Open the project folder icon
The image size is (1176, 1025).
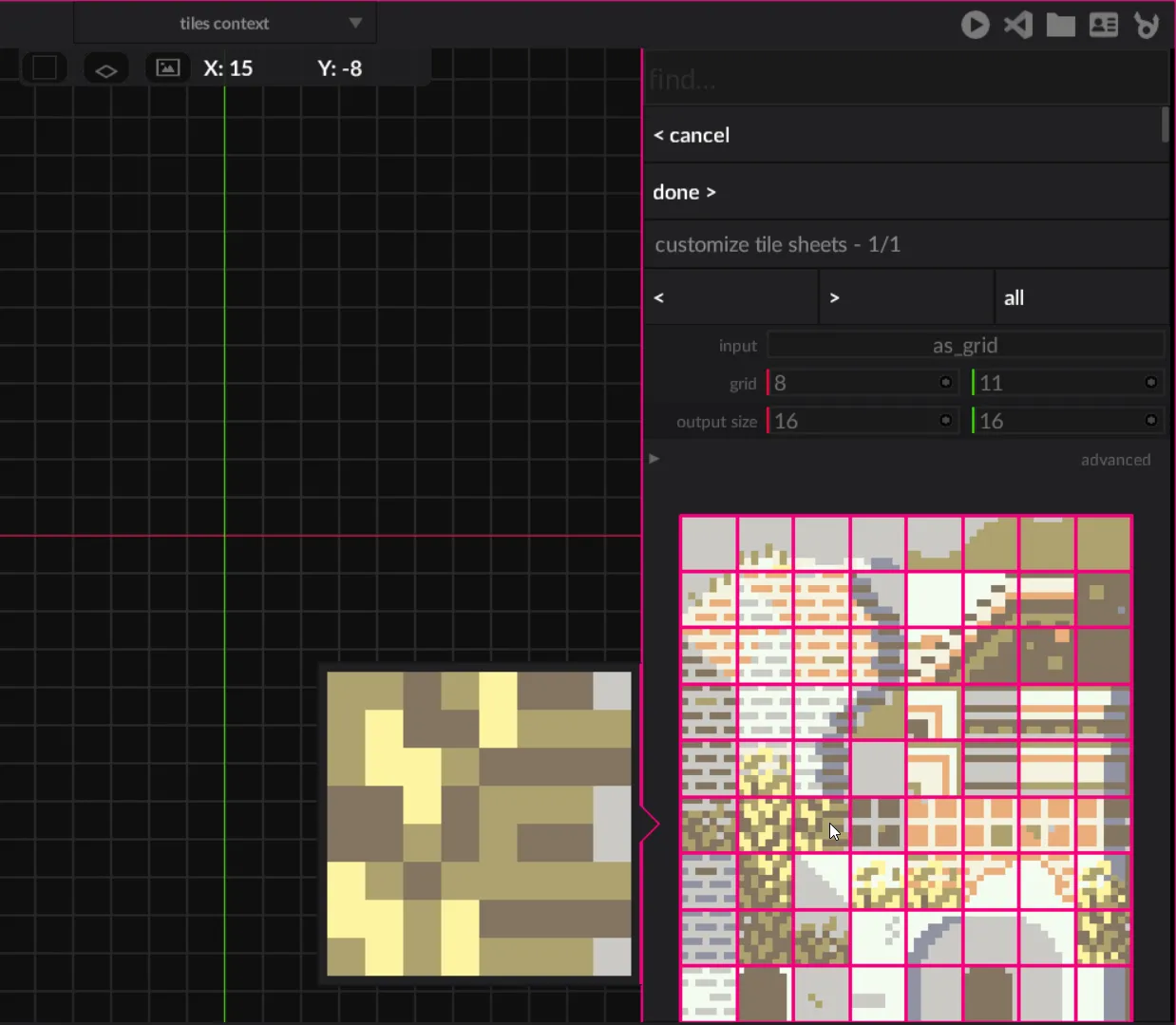coord(1060,25)
